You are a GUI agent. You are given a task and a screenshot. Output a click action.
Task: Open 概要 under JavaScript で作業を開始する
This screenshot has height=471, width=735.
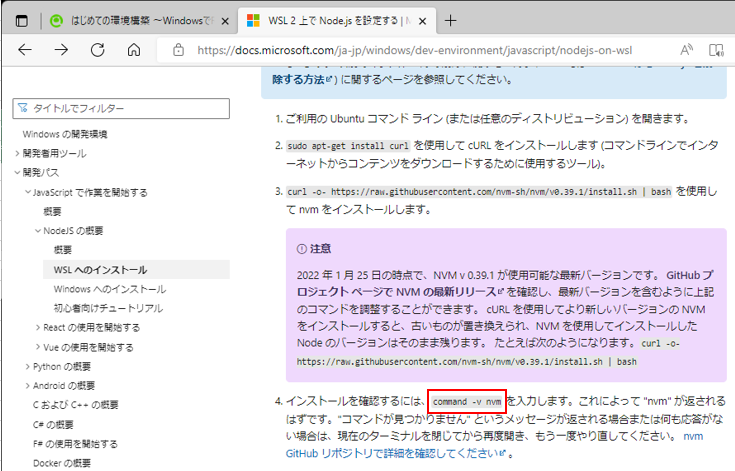pyautogui.click(x=52, y=211)
